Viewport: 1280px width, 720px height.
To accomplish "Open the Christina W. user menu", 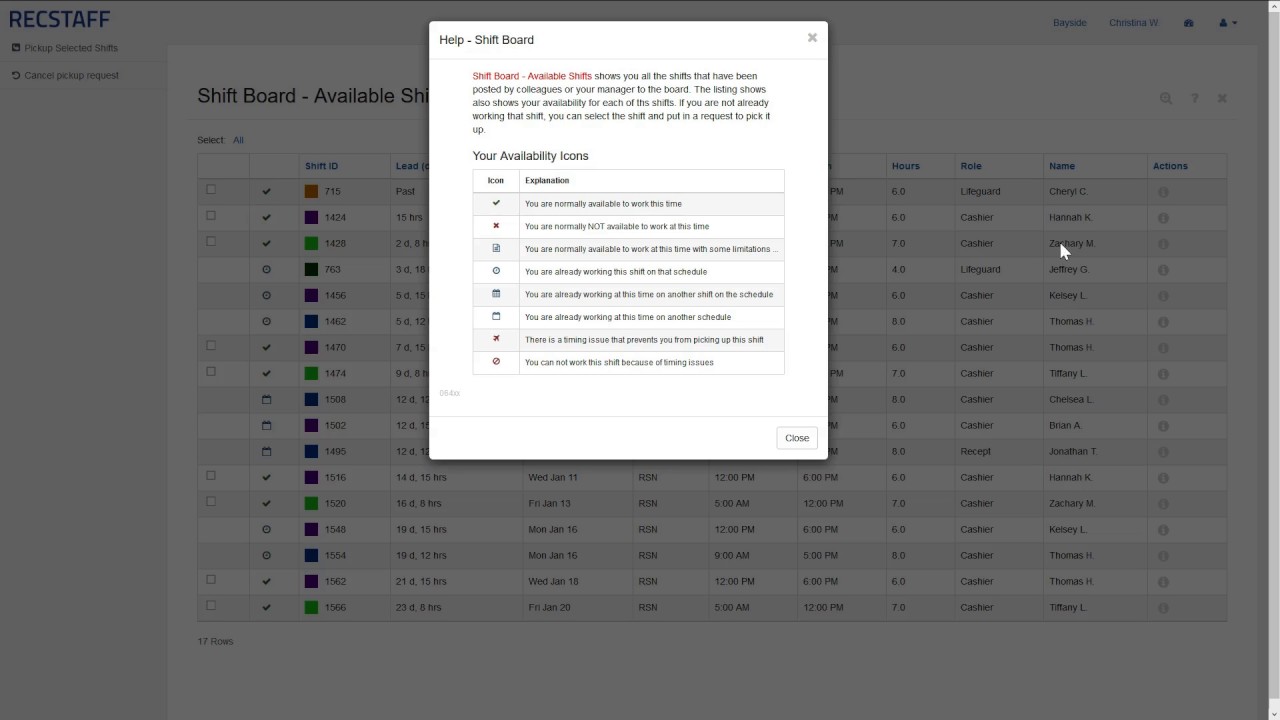I will pos(1134,23).
